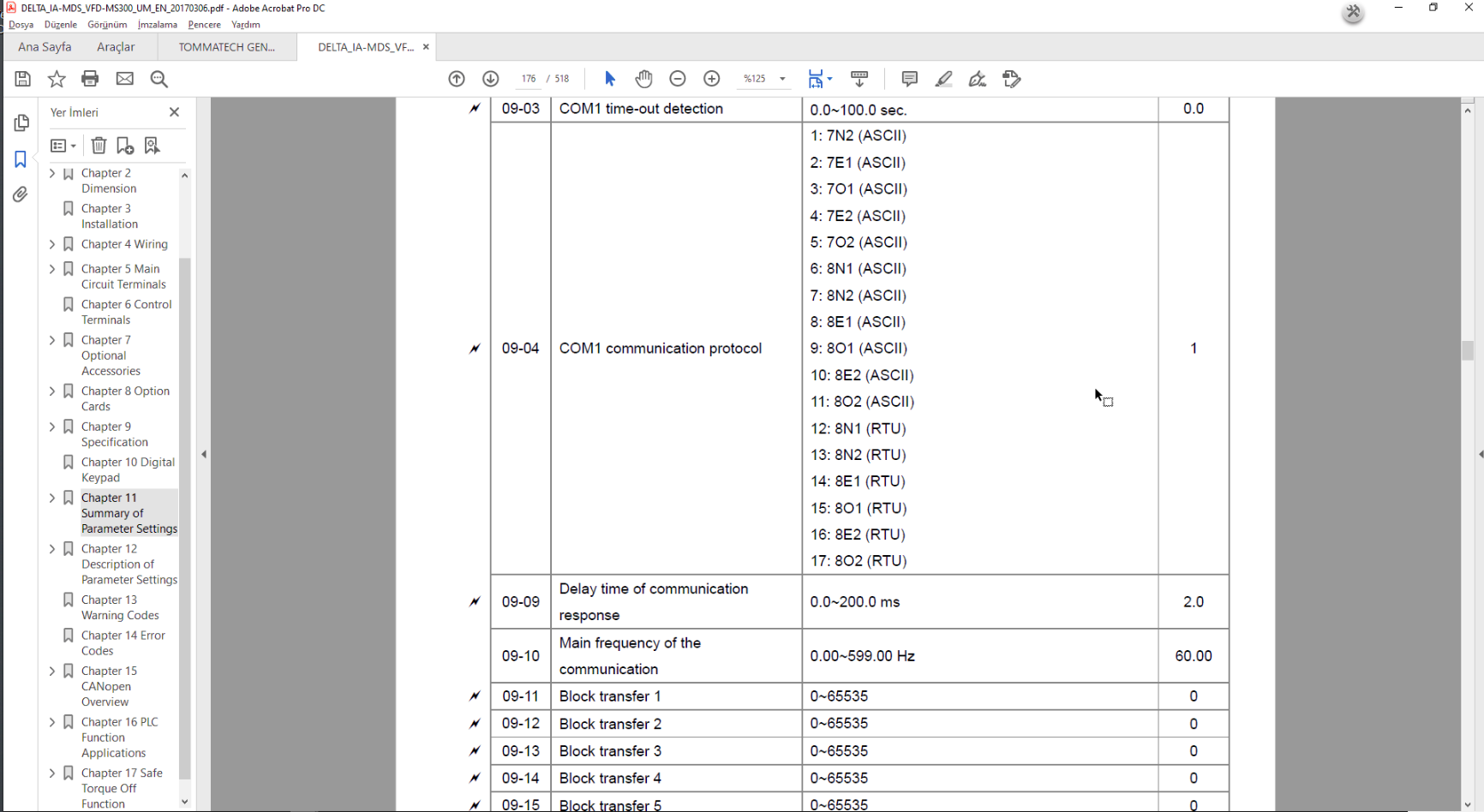Screen dimensions: 1484x812
Task: Collapse navigation pane using left arrow handle
Action: [x=204, y=454]
